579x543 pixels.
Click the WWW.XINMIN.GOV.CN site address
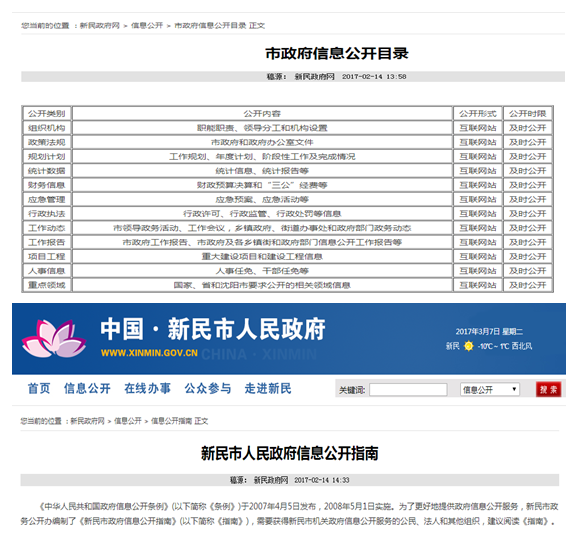[149, 353]
